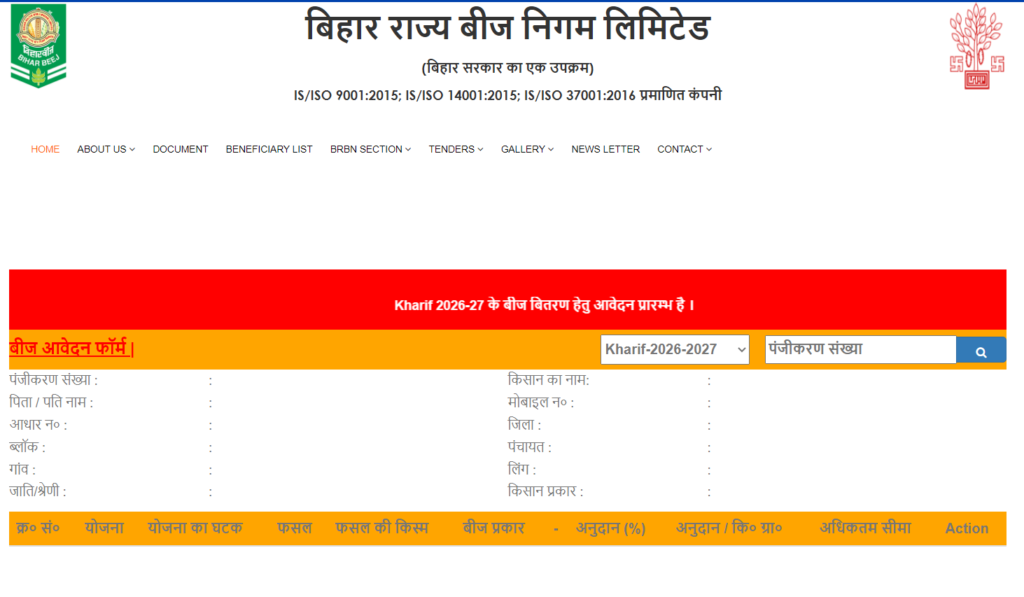Click the बिहार राज्य बीज निगम लिमिटेड heading
This screenshot has height=597, width=1024.
[x=507, y=27]
